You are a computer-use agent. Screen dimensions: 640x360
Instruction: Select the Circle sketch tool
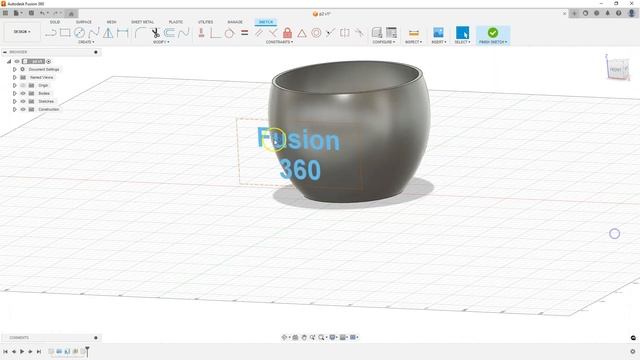click(80, 33)
